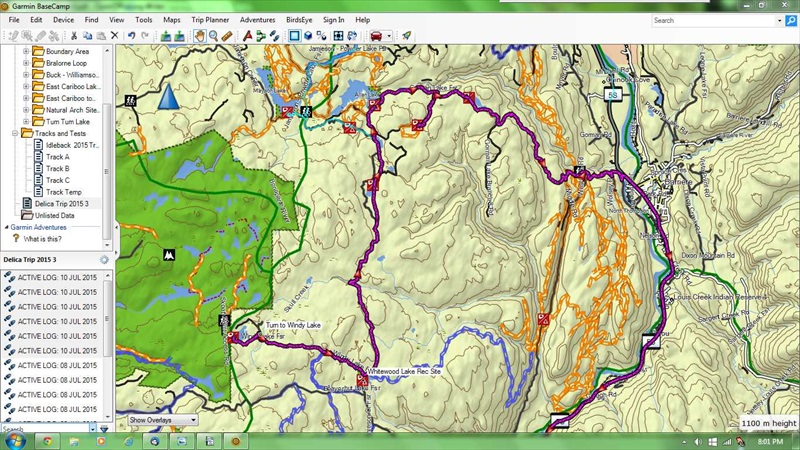Click the What is this? link
This screenshot has width=800, height=450.
coord(42,239)
